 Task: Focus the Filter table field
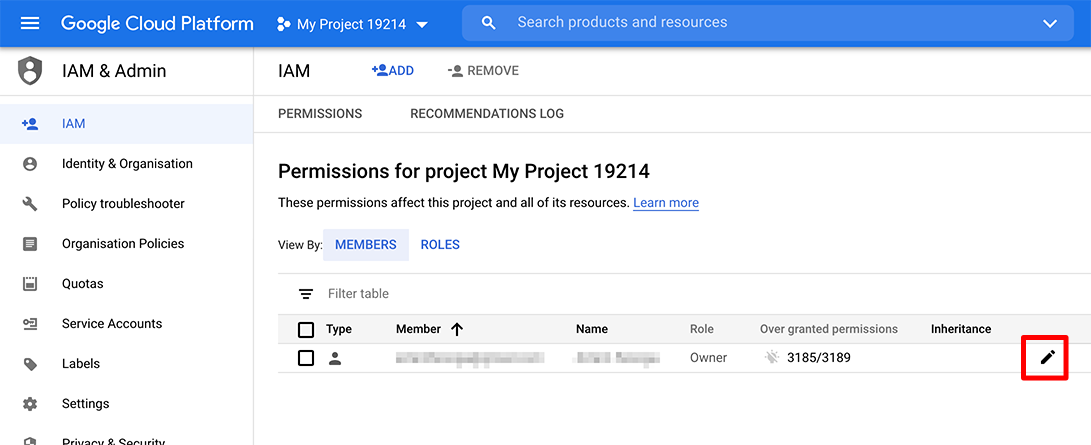pos(358,293)
